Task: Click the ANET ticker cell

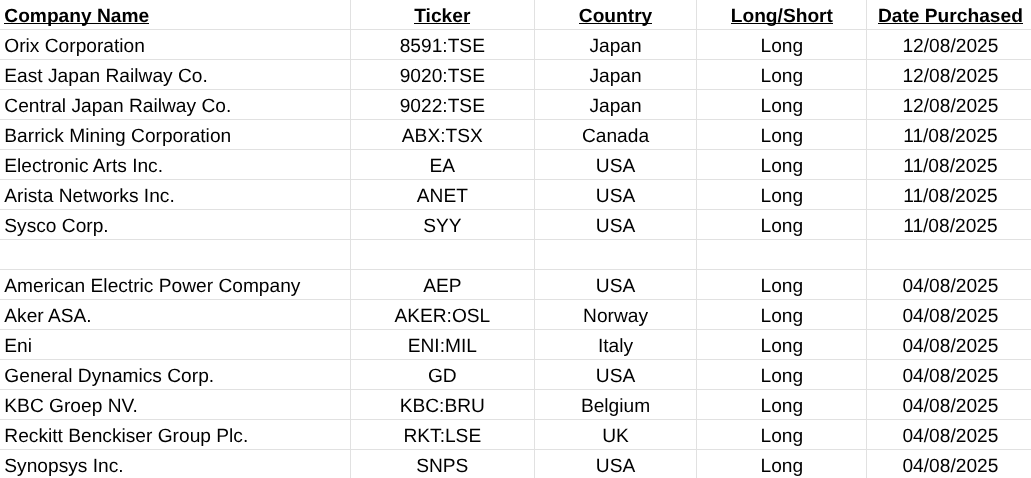Action: point(442,196)
